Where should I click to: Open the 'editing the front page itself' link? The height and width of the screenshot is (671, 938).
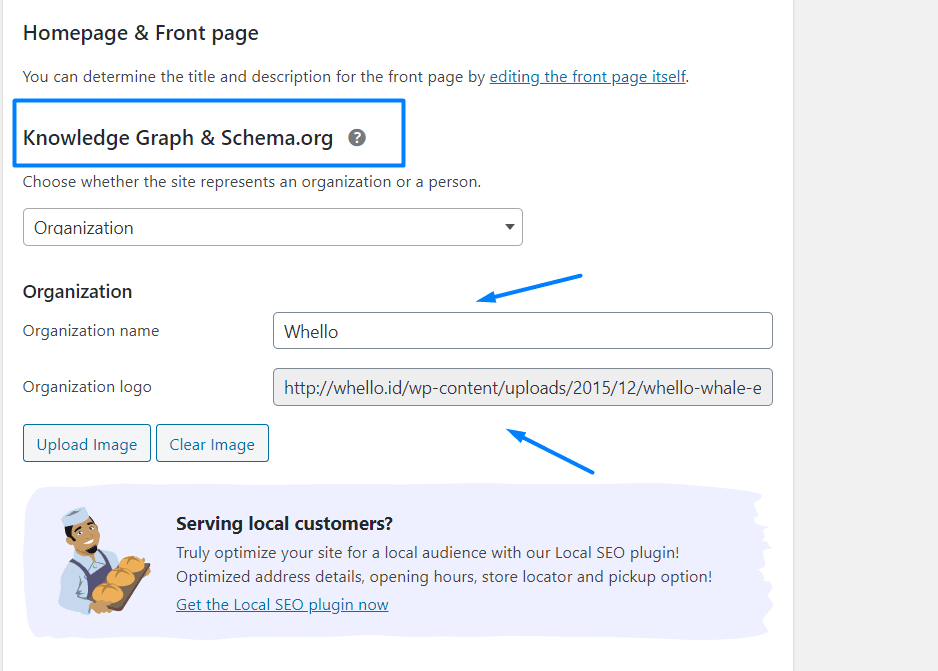[587, 76]
